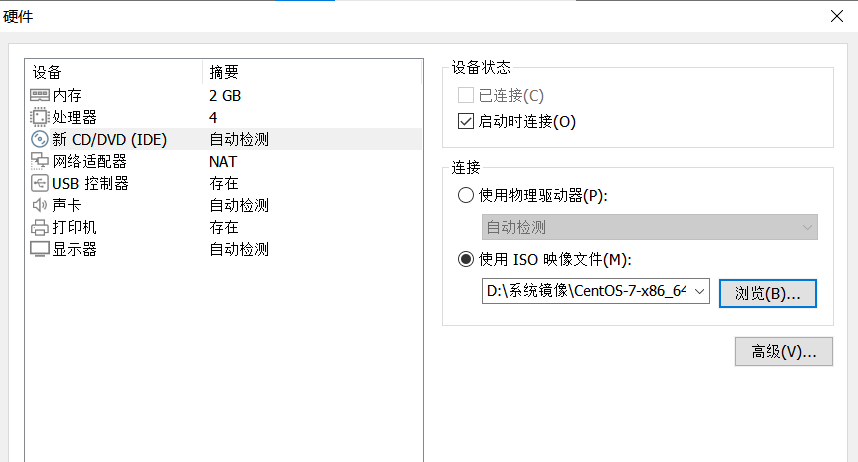Image resolution: width=858 pixels, height=462 pixels.
Task: Select the 网络适配器 device row label
Action: click(x=90, y=161)
